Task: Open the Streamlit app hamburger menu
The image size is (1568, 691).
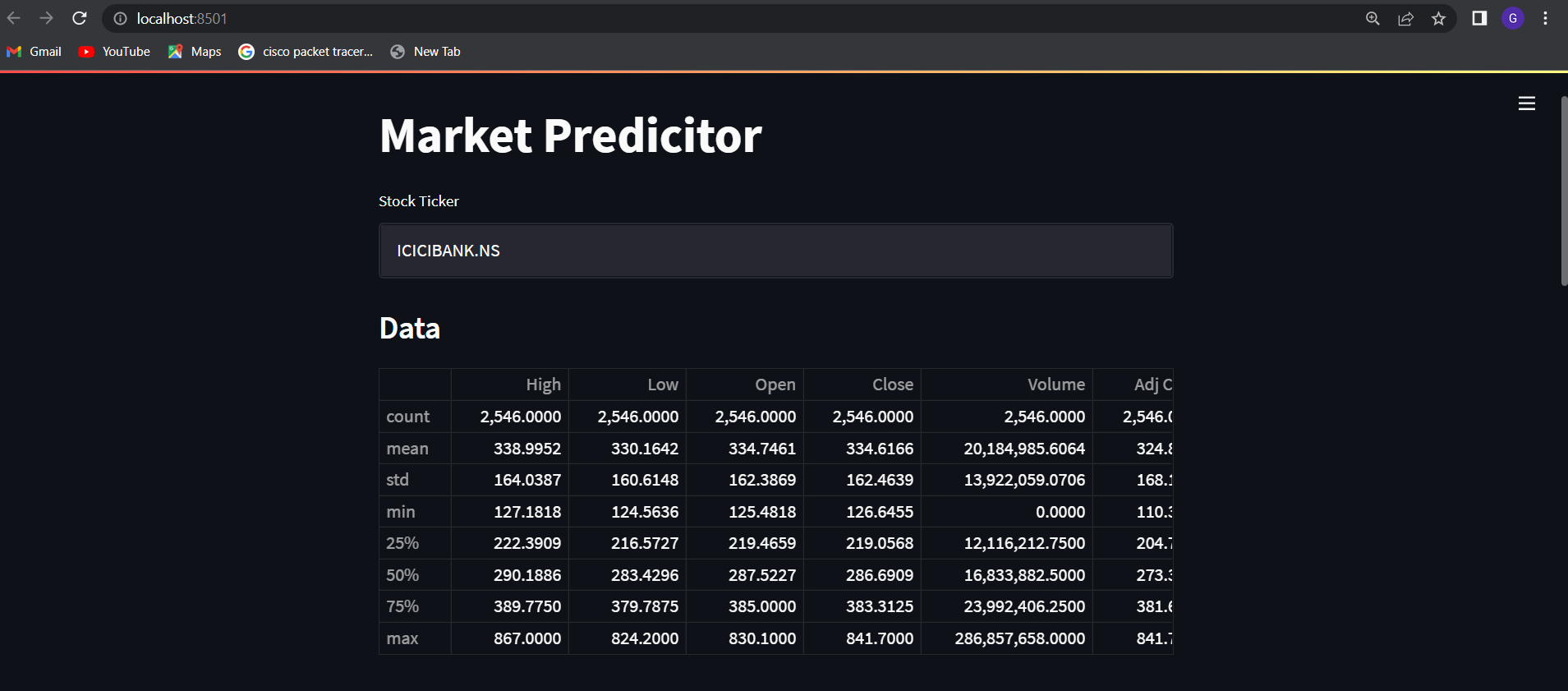Action: [1526, 103]
